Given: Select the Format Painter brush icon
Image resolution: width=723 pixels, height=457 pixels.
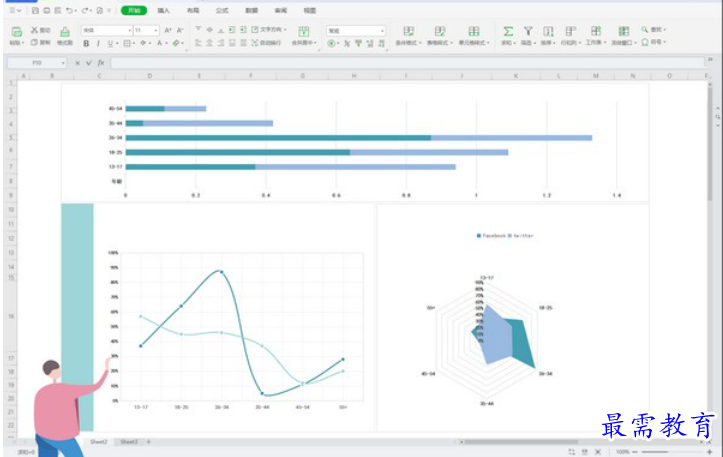Looking at the screenshot, I should click(65, 31).
